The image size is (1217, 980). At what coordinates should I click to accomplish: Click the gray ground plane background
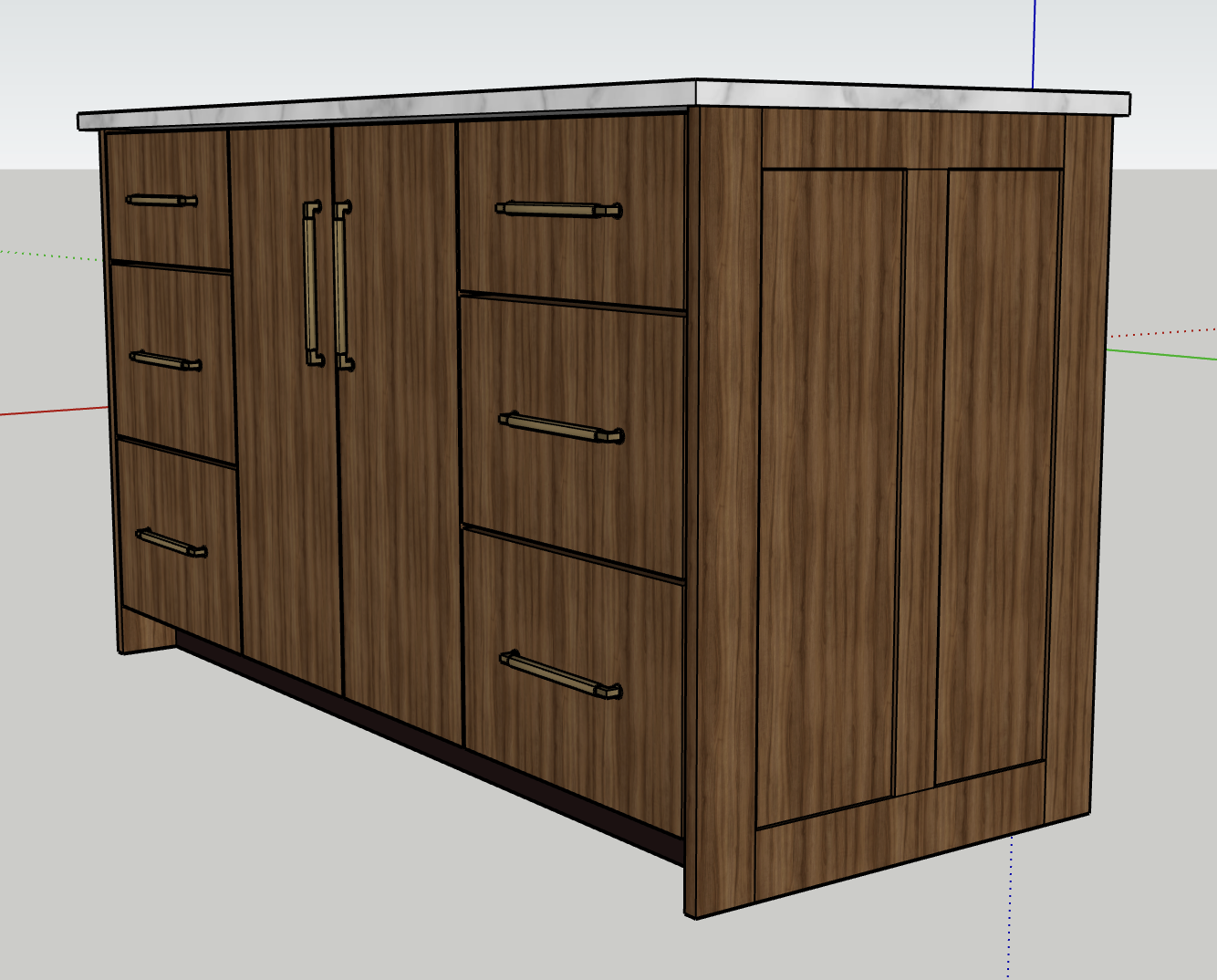pos(182,867)
